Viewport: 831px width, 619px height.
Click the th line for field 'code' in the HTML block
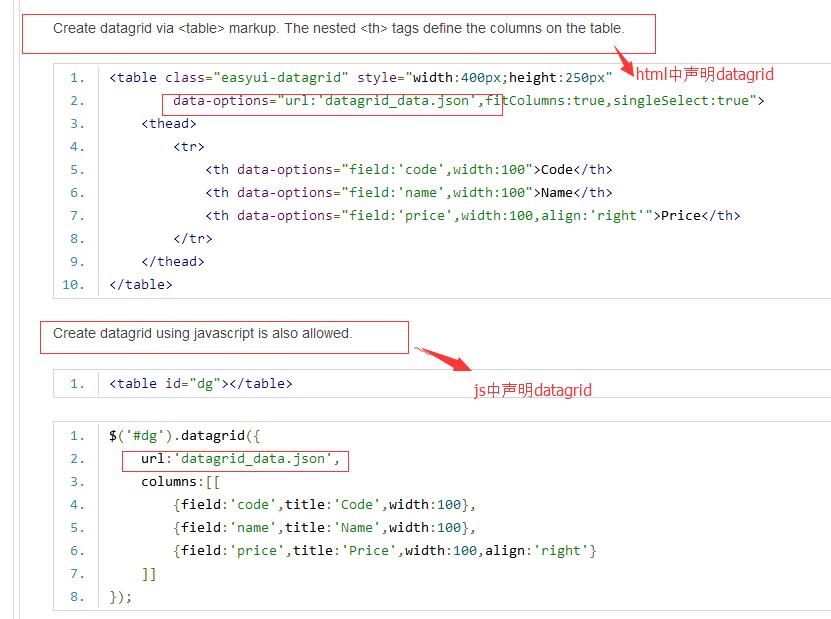tap(409, 170)
